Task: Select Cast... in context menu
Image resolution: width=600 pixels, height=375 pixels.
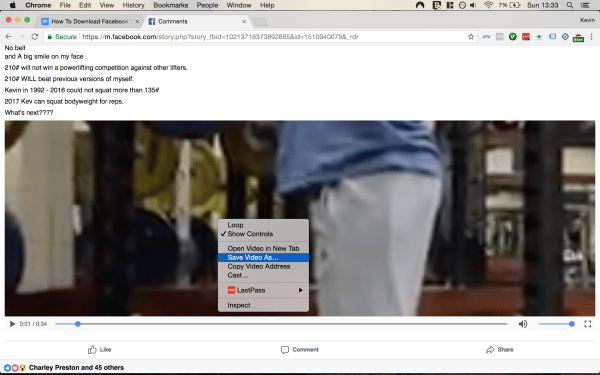Action: (263, 275)
